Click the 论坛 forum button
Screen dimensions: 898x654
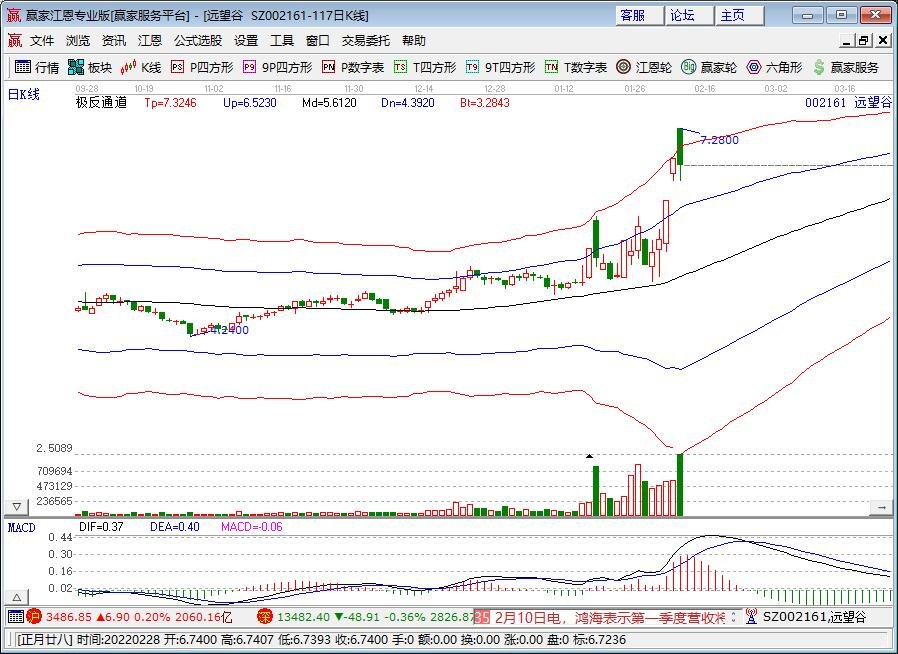[690, 15]
